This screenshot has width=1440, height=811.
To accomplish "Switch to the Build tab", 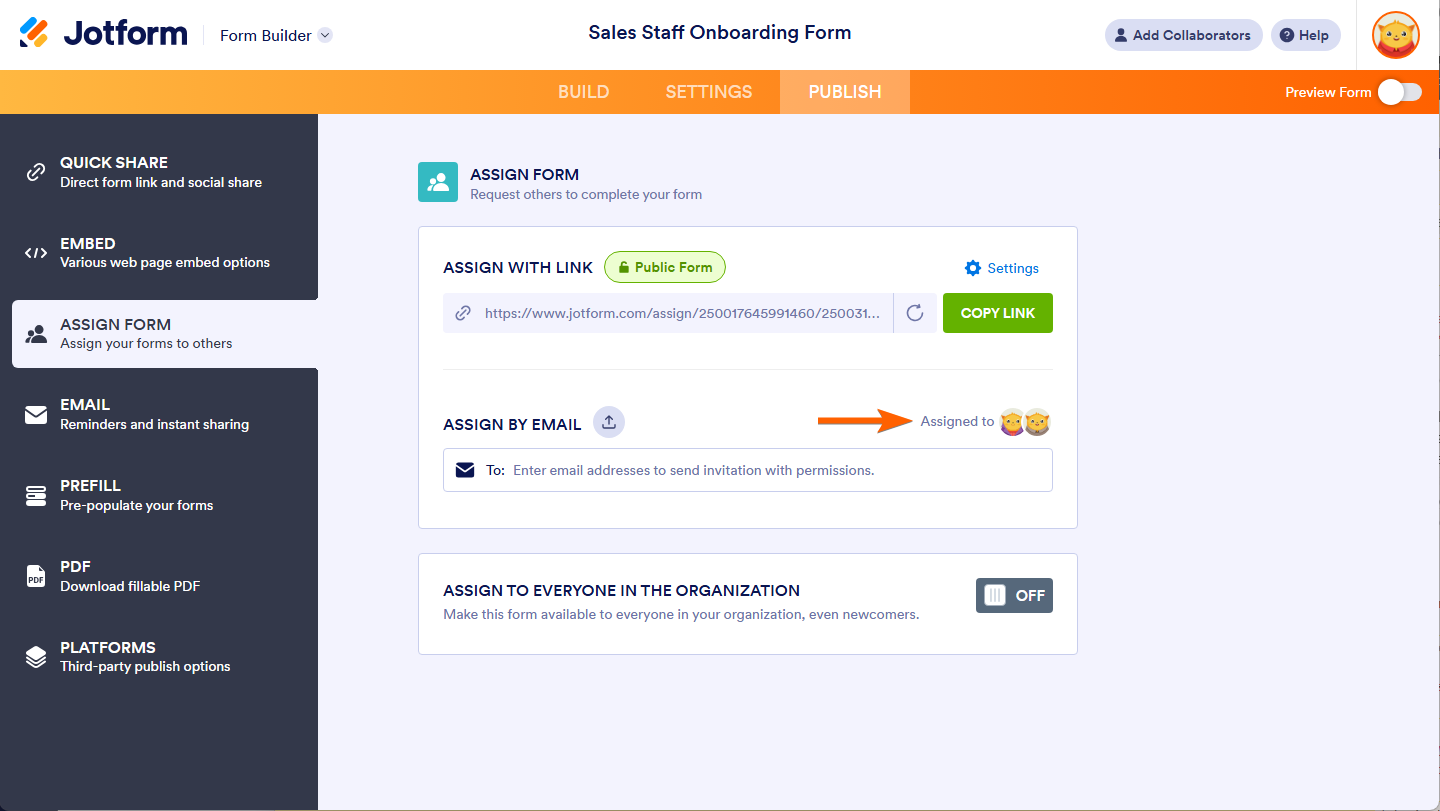I will point(584,92).
